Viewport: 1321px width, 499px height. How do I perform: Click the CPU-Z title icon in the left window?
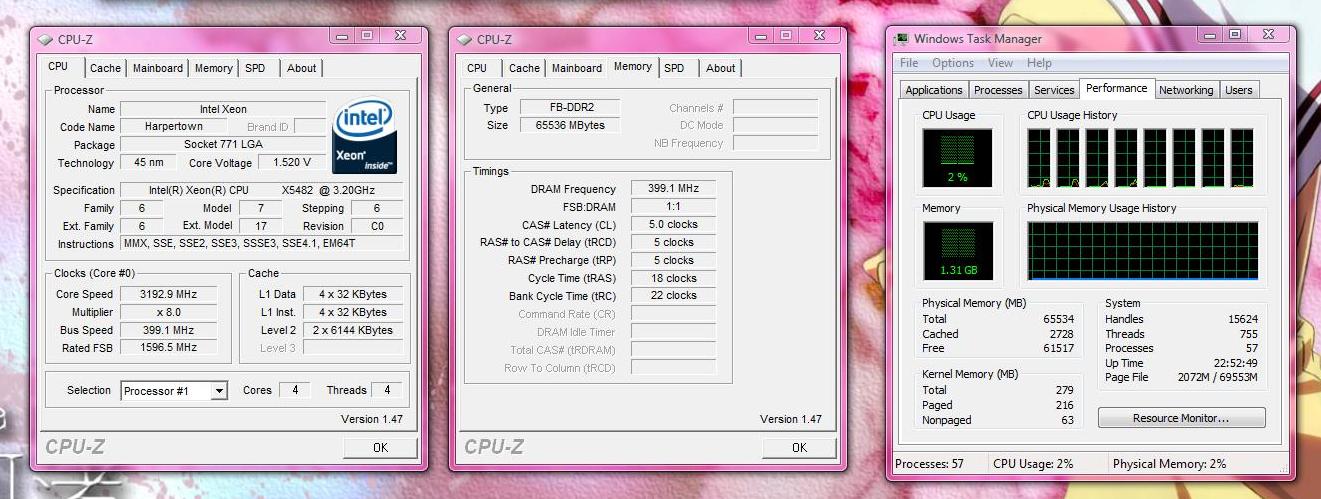pyautogui.click(x=45, y=40)
